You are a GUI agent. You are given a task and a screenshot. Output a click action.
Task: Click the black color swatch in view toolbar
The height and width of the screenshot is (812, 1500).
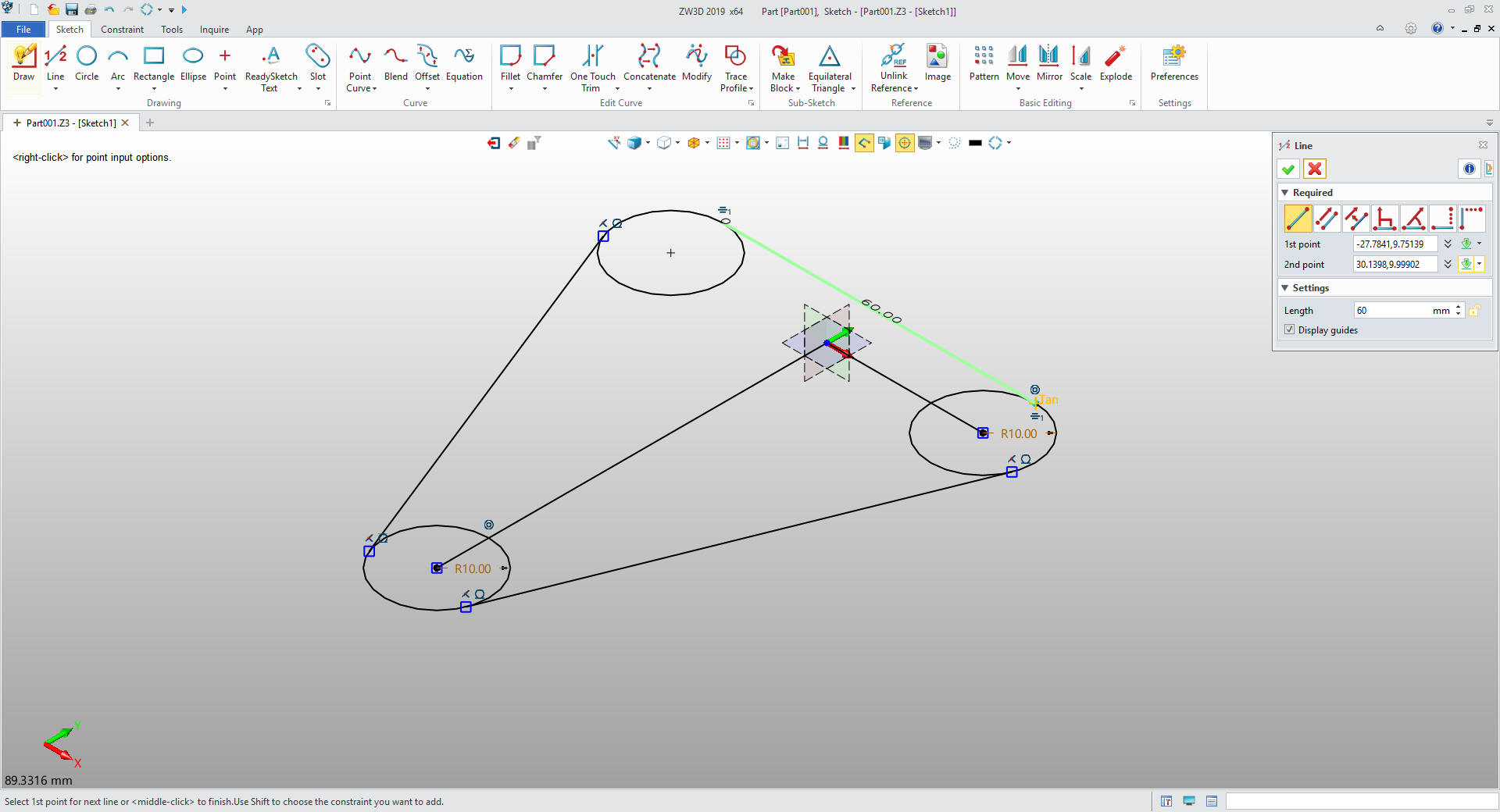point(975,143)
